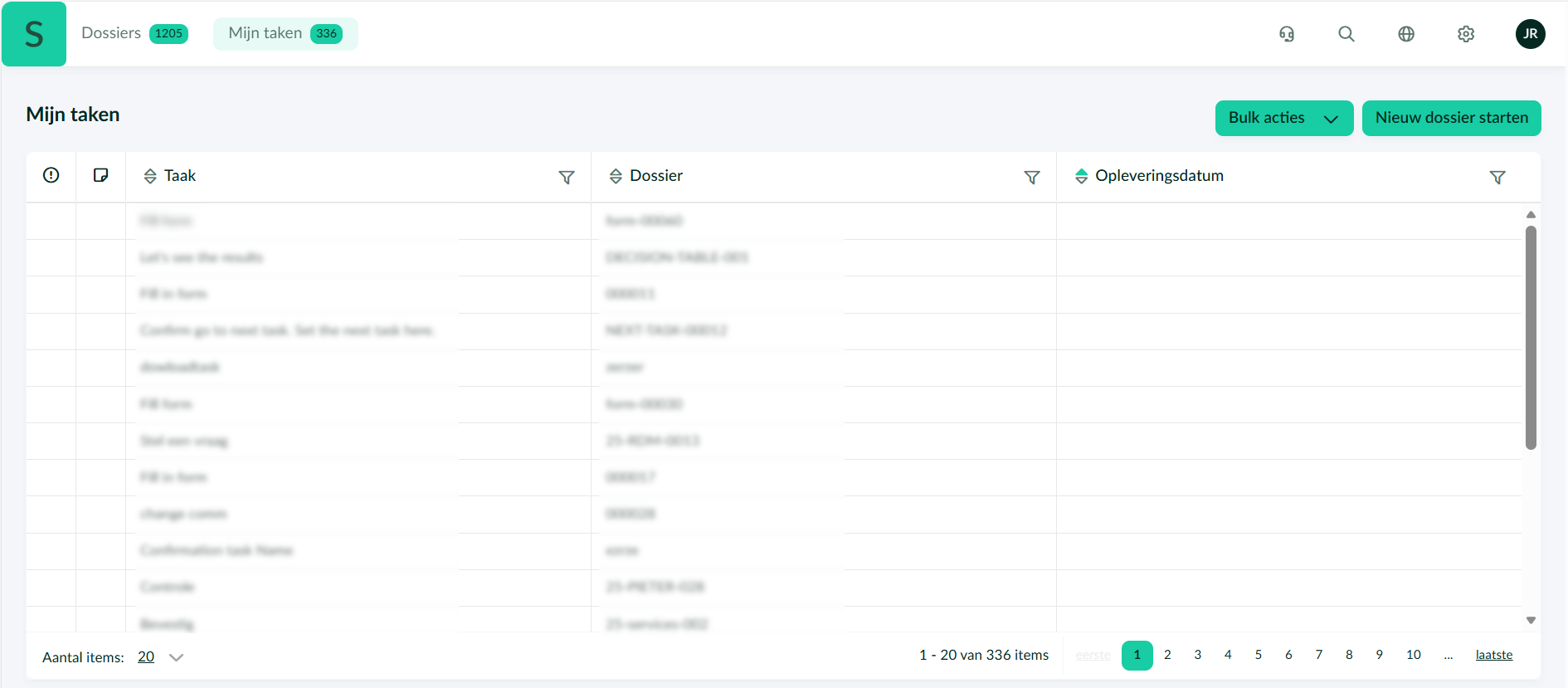The width and height of the screenshot is (1568, 688).
Task: Click Nieuw dossier starten button
Action: click(x=1451, y=118)
